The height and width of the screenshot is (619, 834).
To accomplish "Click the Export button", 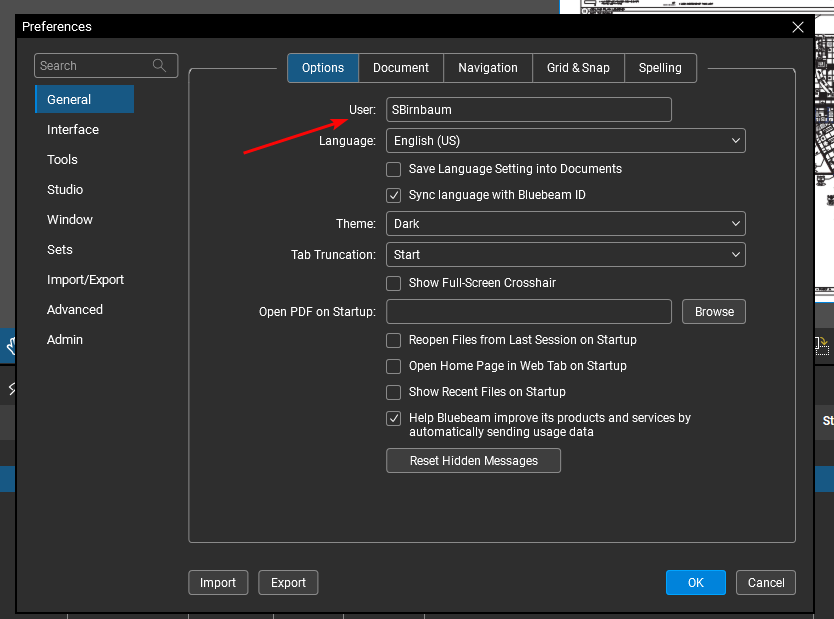I will pyautogui.click(x=288, y=583).
